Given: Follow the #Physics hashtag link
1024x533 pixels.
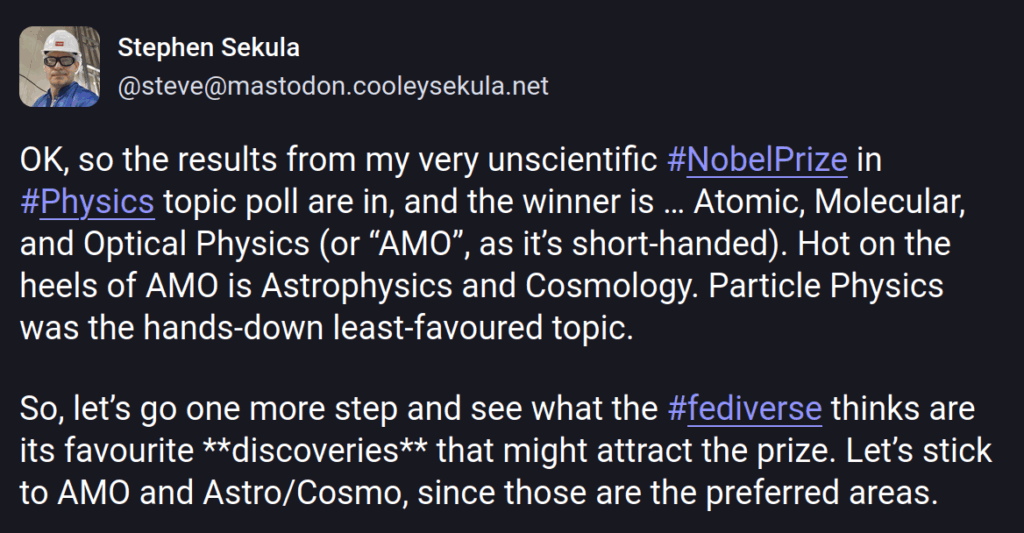Looking at the screenshot, I should [87, 202].
